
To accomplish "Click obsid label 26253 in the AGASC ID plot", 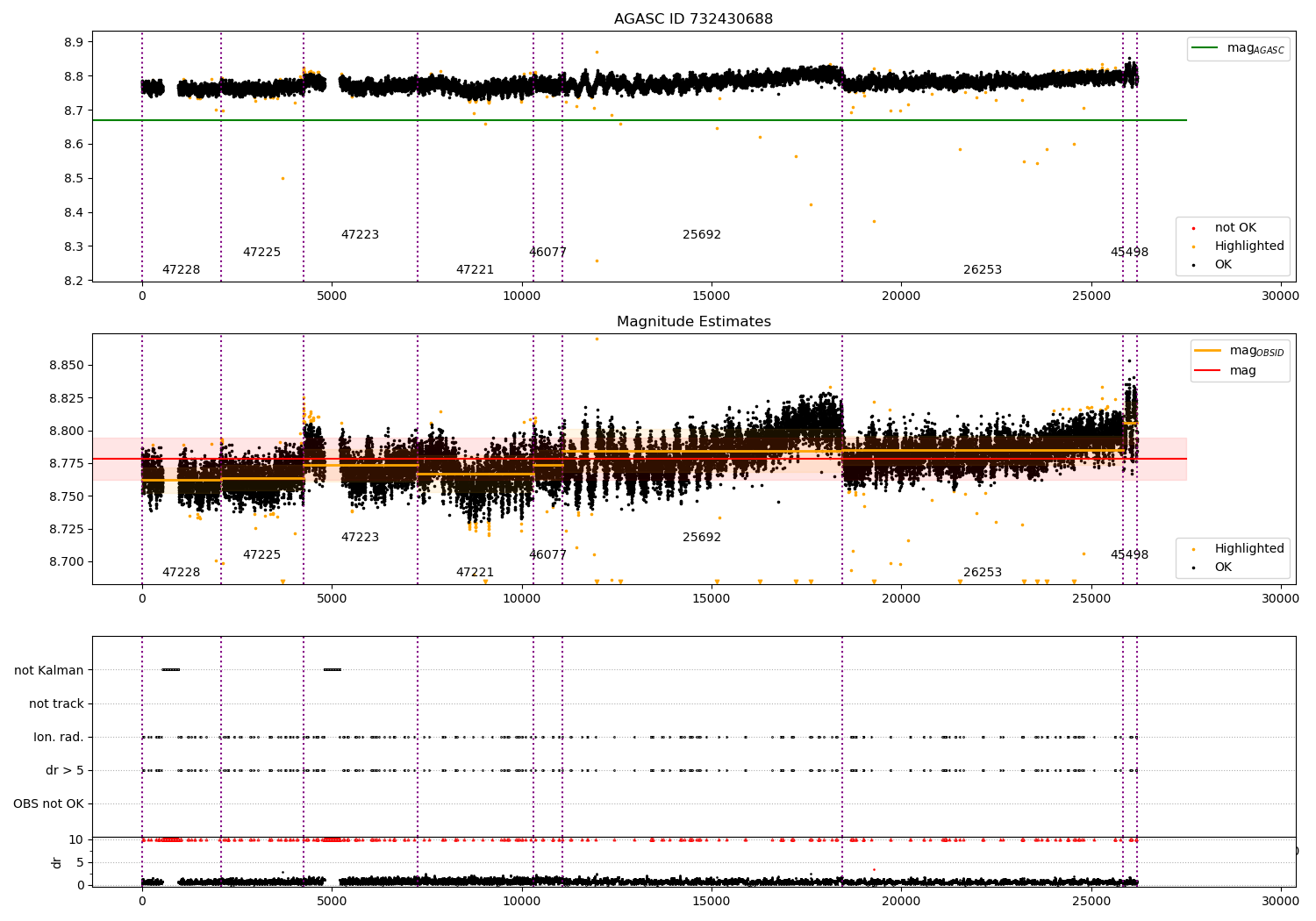I will click(983, 270).
